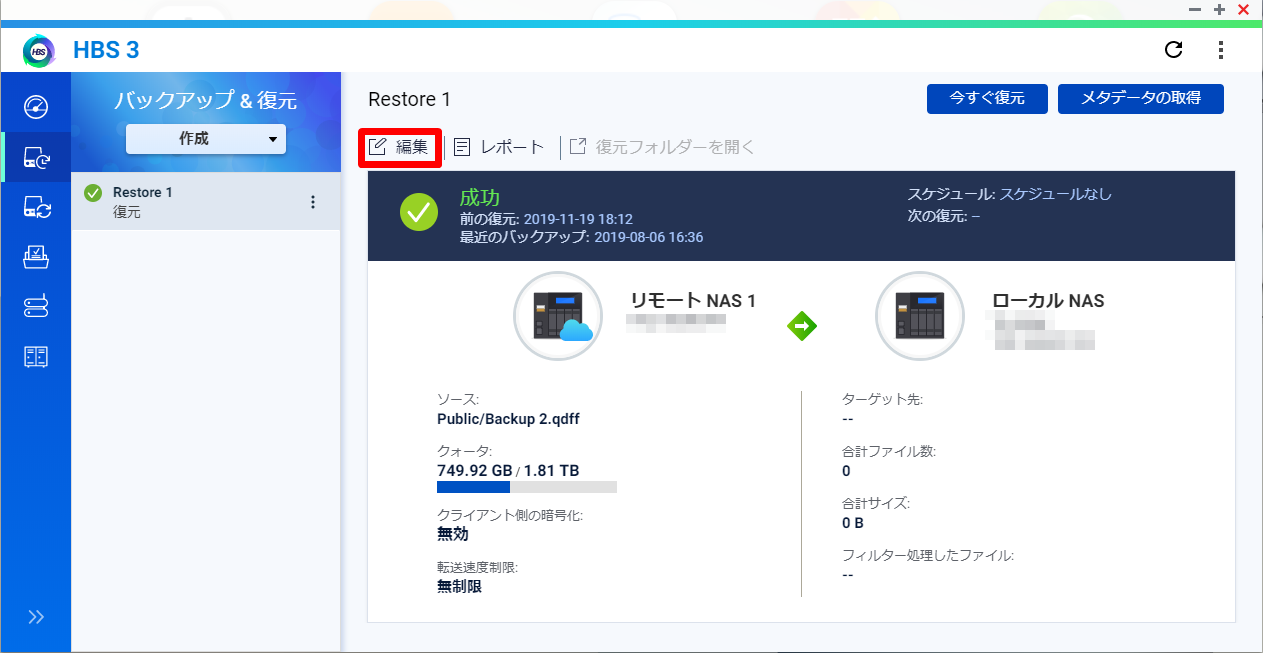The width and height of the screenshot is (1263, 653).
Task: Refresh using the circular arrow icon
Action: [1174, 50]
